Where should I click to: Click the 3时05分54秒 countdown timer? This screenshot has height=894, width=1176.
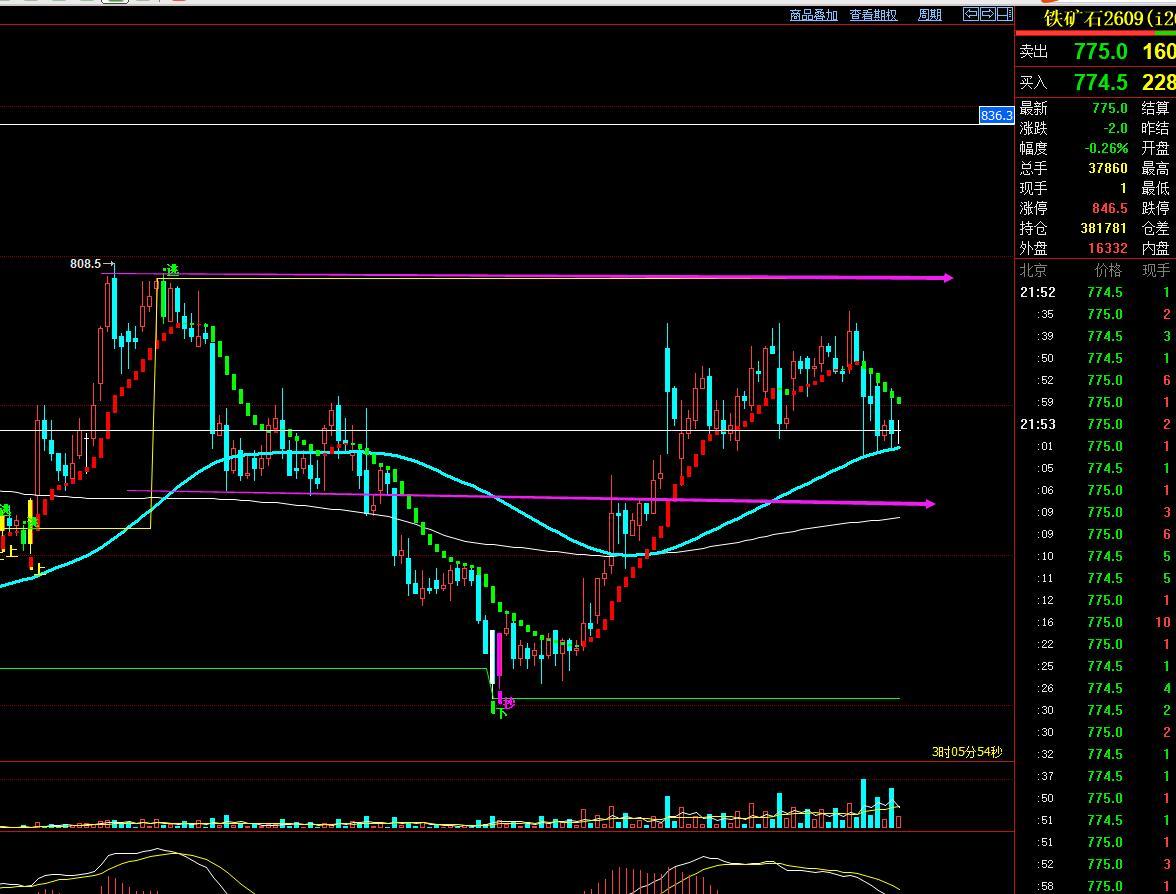tap(967, 752)
